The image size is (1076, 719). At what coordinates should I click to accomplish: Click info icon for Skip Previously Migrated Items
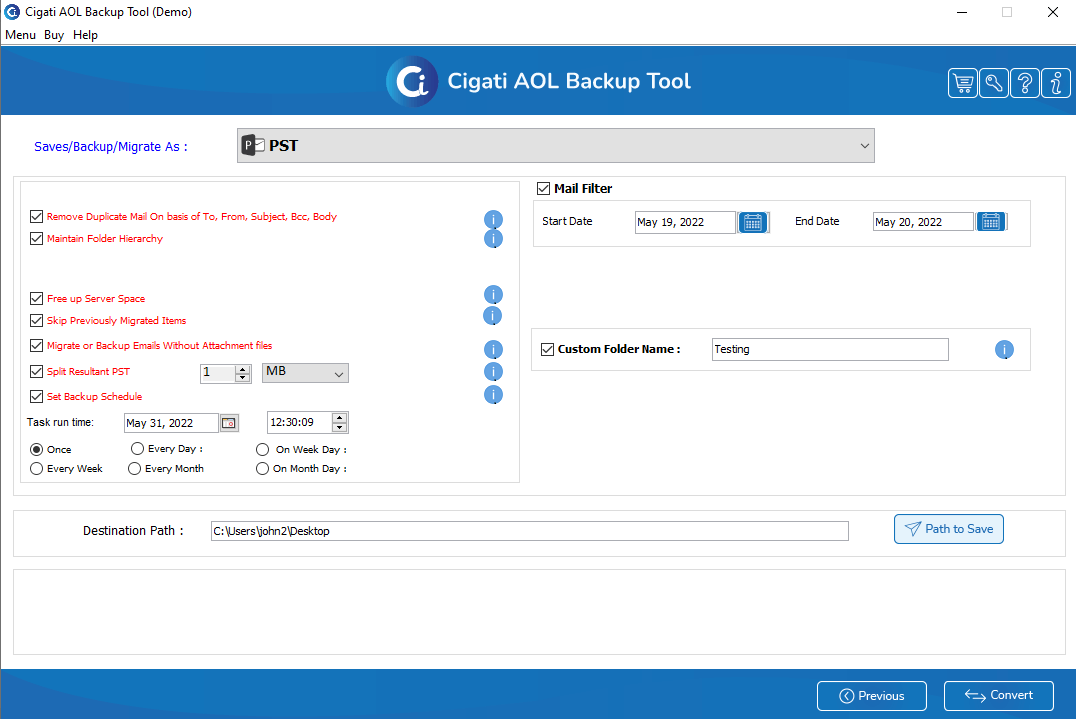pos(493,316)
